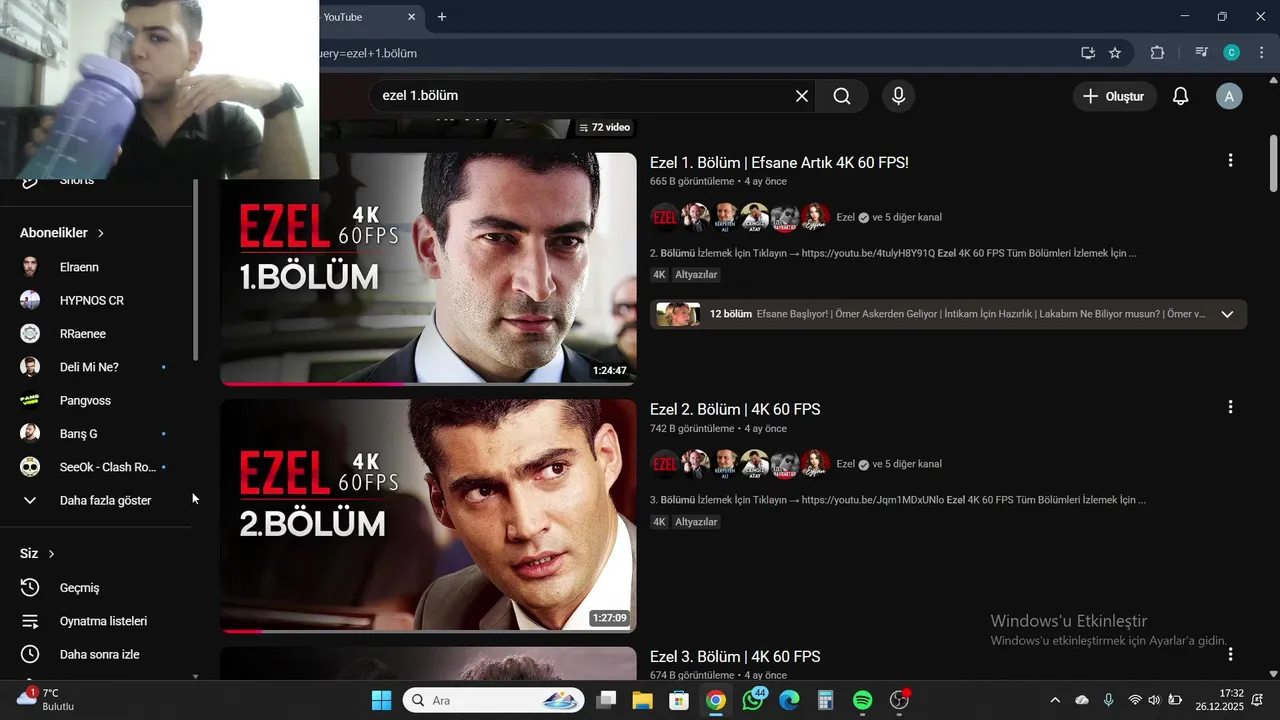Click the results page vertical scrollbar
Viewport: 1280px width, 720px height.
[x=1273, y=163]
